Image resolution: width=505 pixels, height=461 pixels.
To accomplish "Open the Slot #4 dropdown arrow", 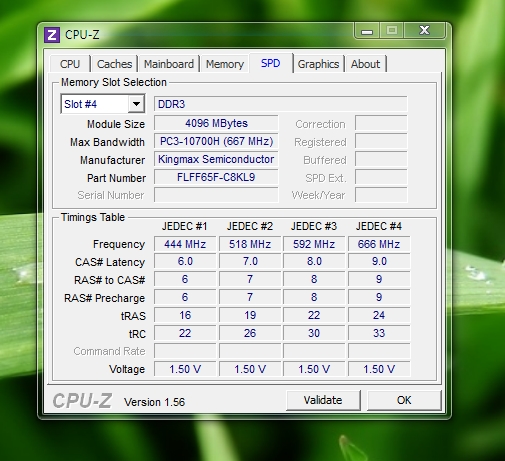I will 136,104.
